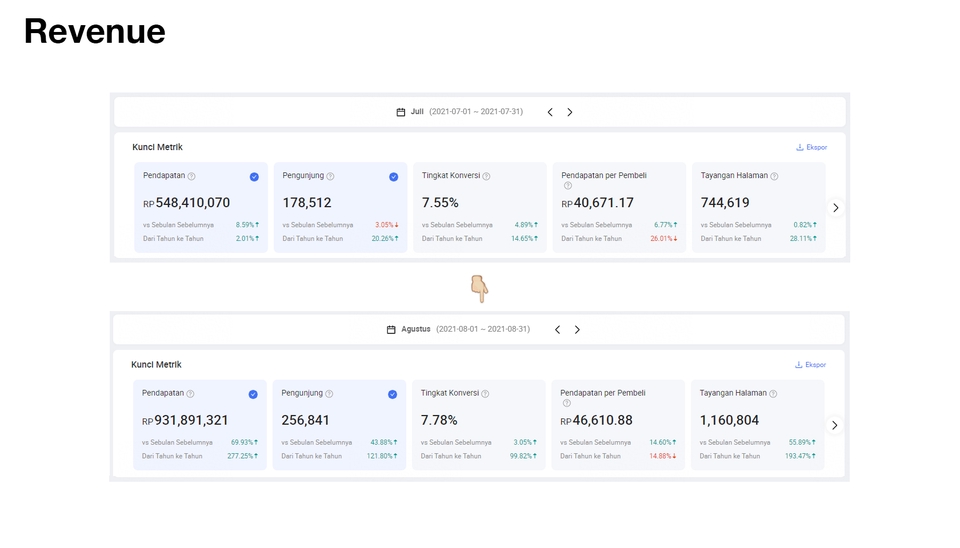The height and width of the screenshot is (548, 960).
Task: Go to next month after Agustus
Action: tap(577, 329)
